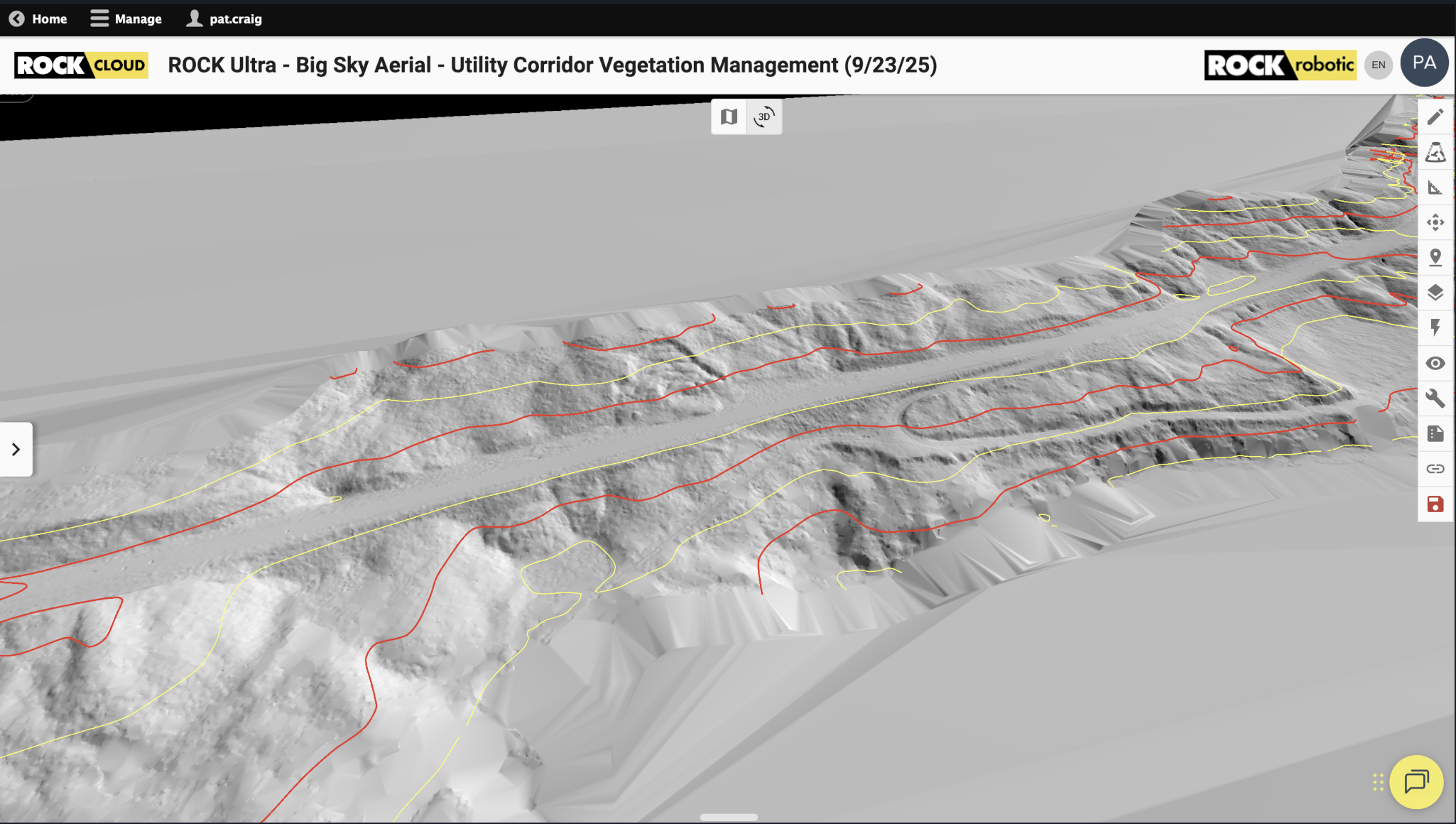The image size is (1456, 824).
Task: Open the point cloud classification tool
Action: click(x=1435, y=153)
